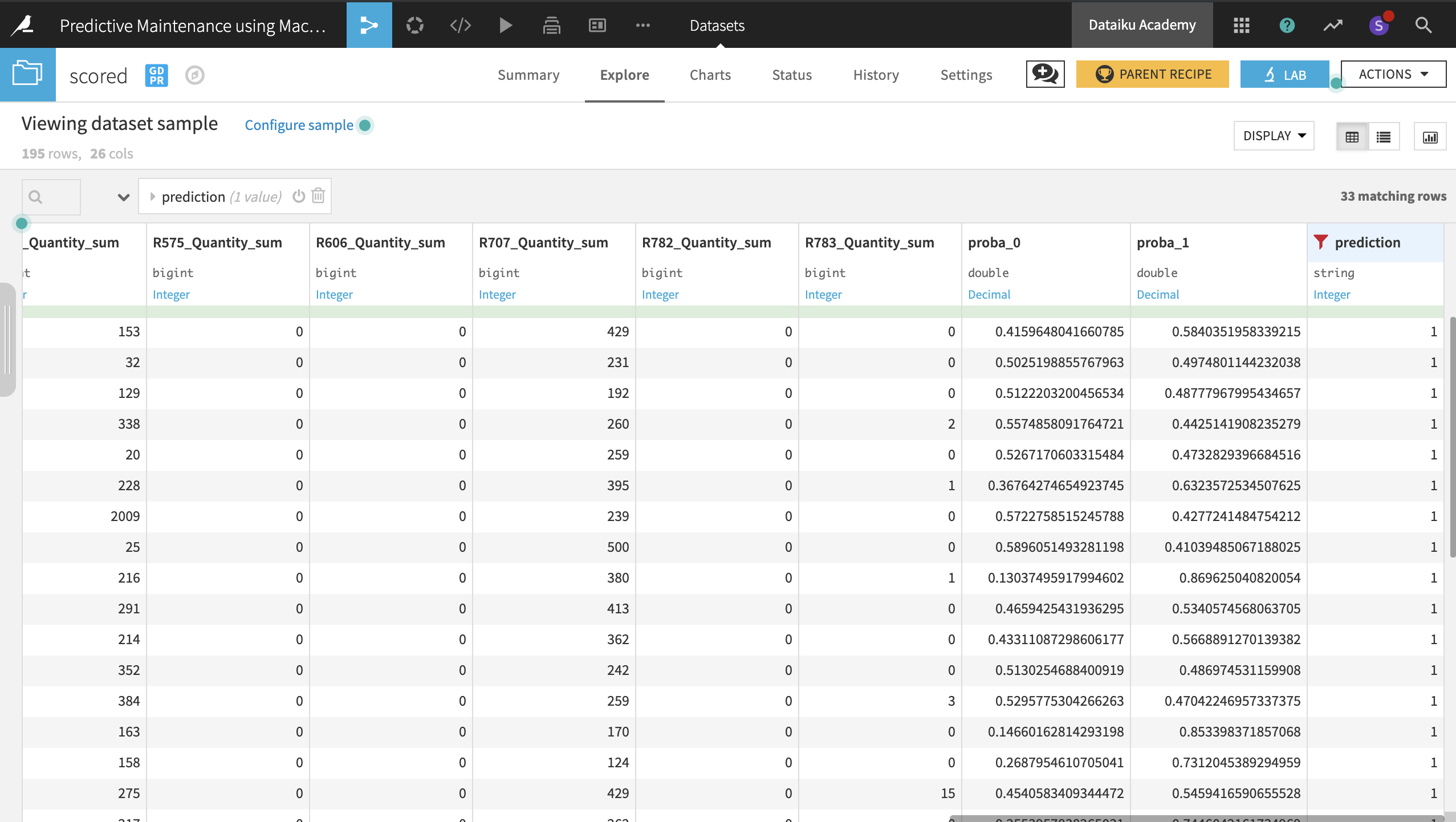Click the R783_Quantity_sum column header

(x=869, y=242)
